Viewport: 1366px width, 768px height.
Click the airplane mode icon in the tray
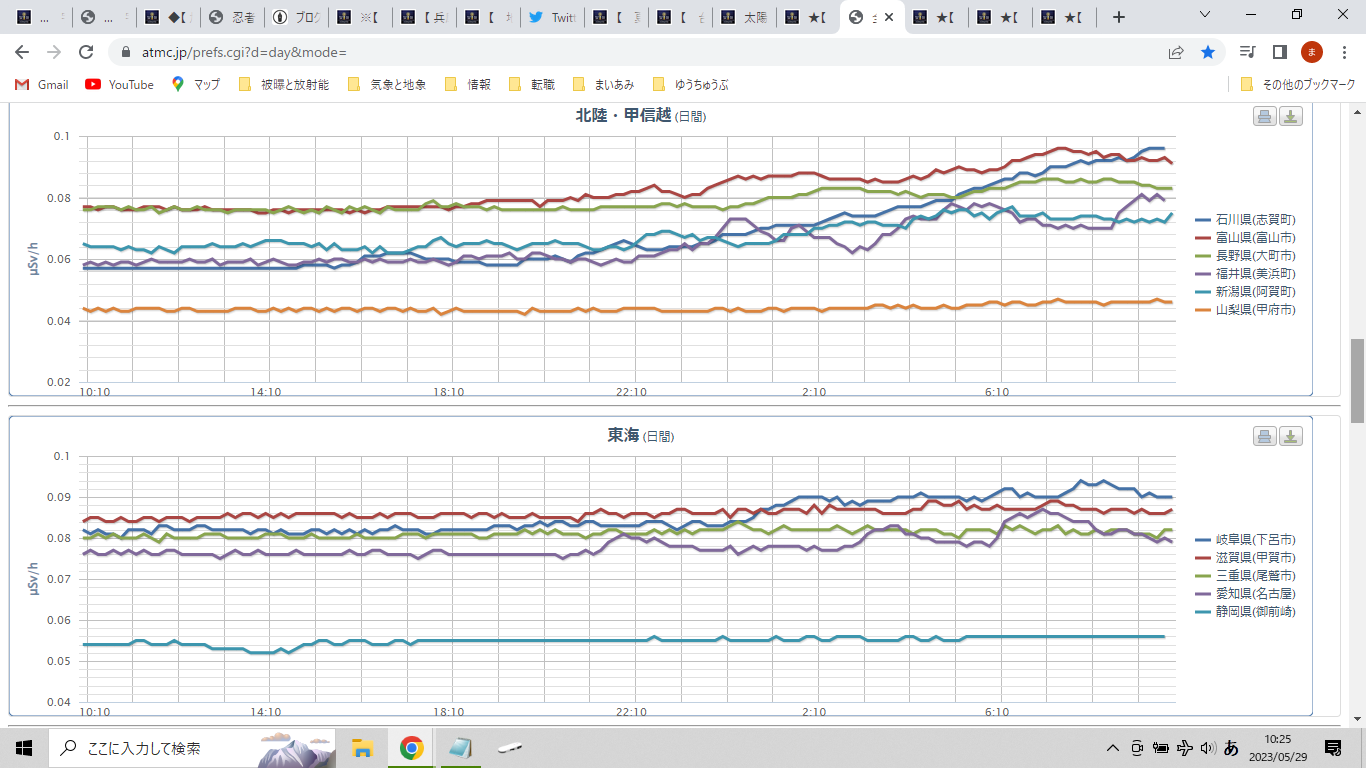(x=1185, y=747)
